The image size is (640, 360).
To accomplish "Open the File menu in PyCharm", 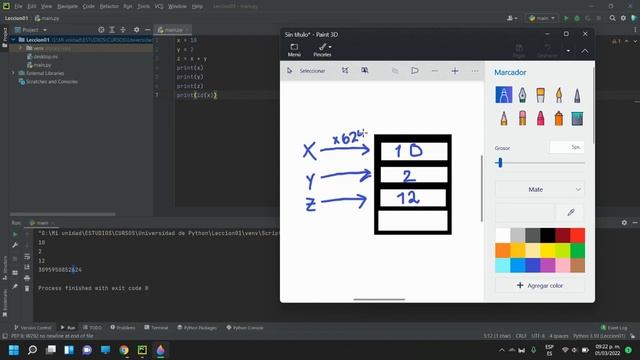I will (18, 7).
